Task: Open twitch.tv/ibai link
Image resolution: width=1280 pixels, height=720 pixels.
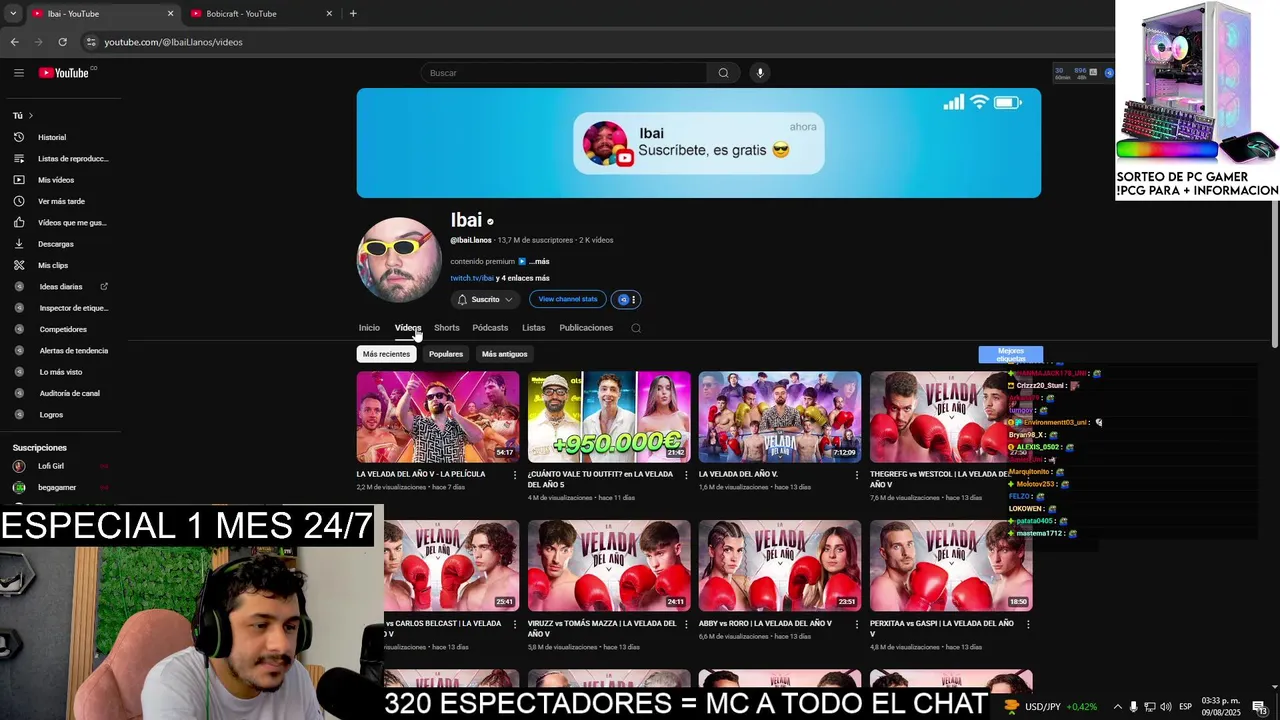Action: (472, 278)
